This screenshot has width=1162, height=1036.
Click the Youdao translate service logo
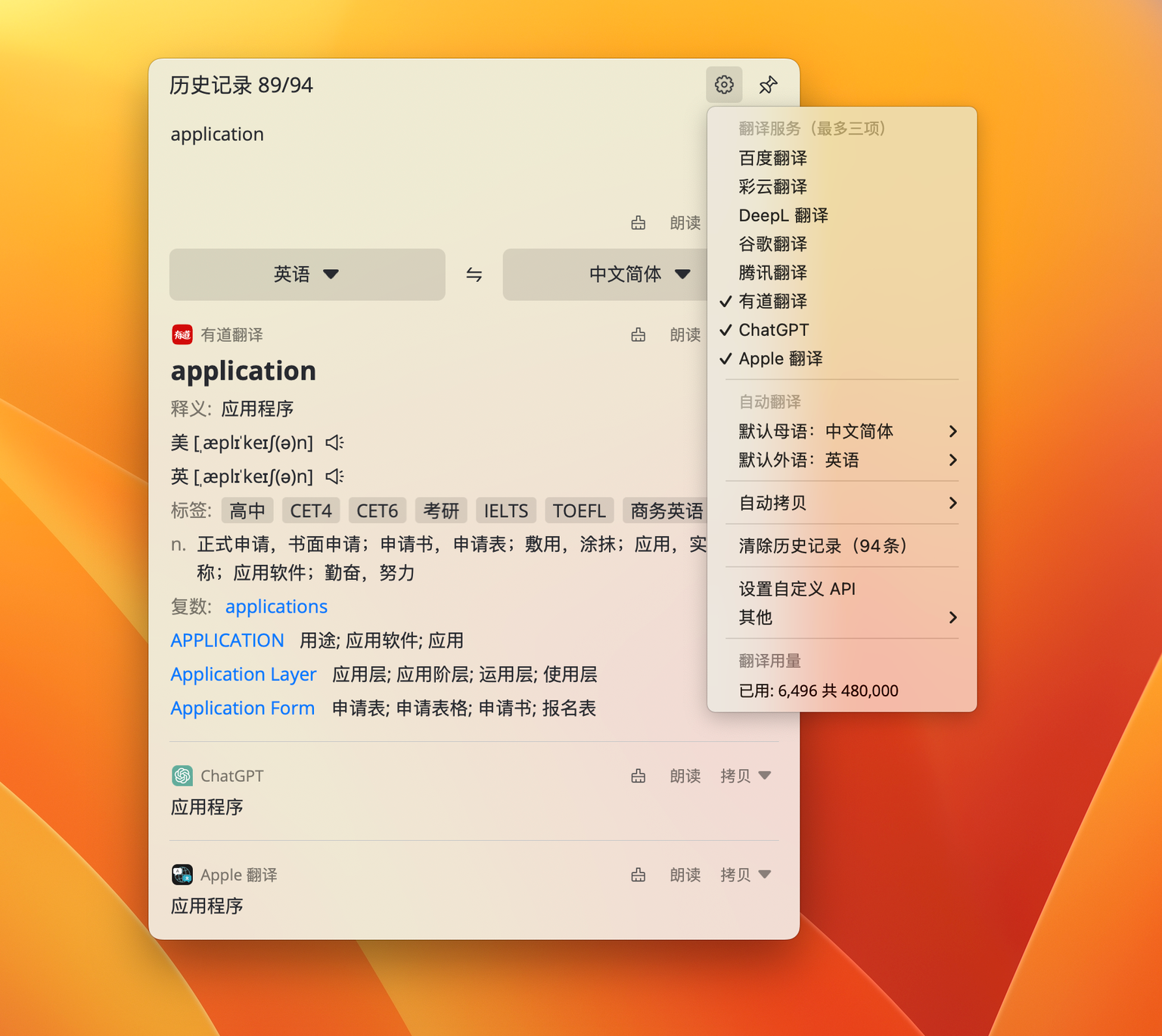[182, 334]
